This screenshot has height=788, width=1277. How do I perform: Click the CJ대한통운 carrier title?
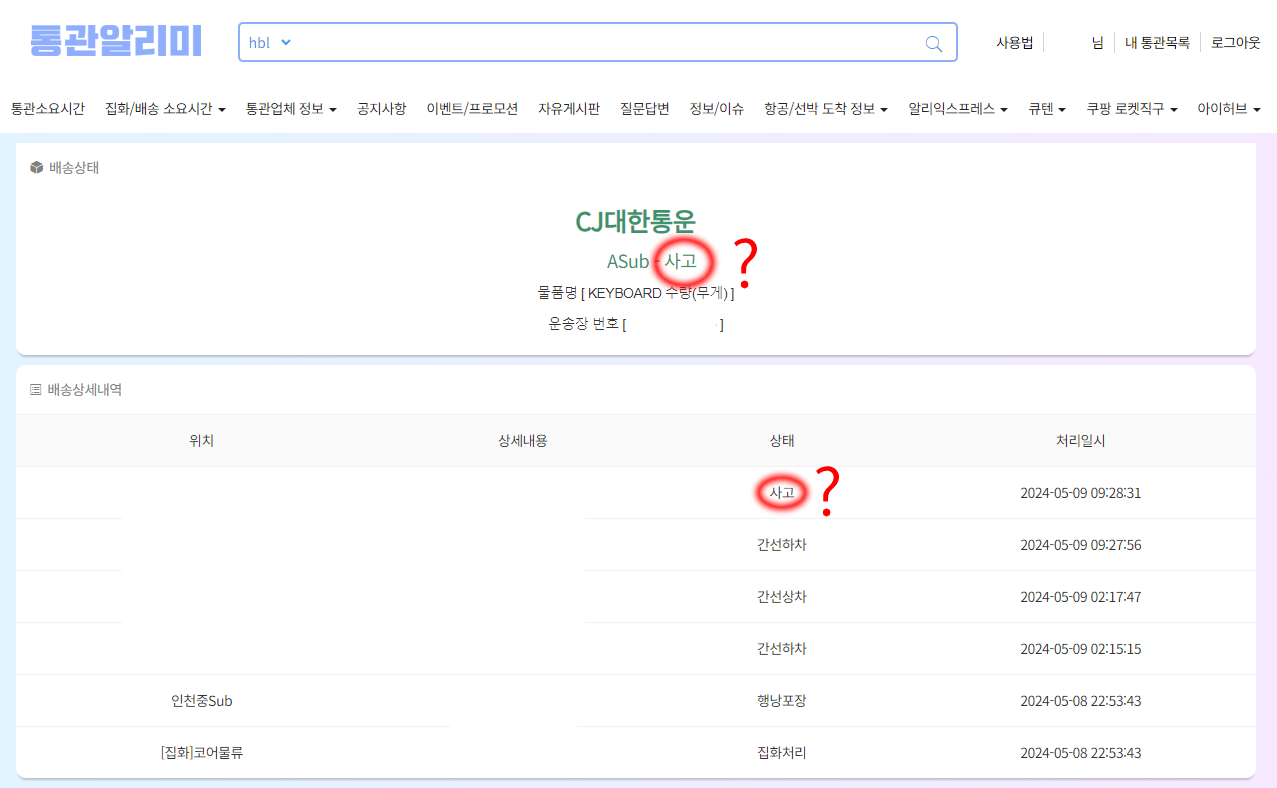(x=635, y=221)
